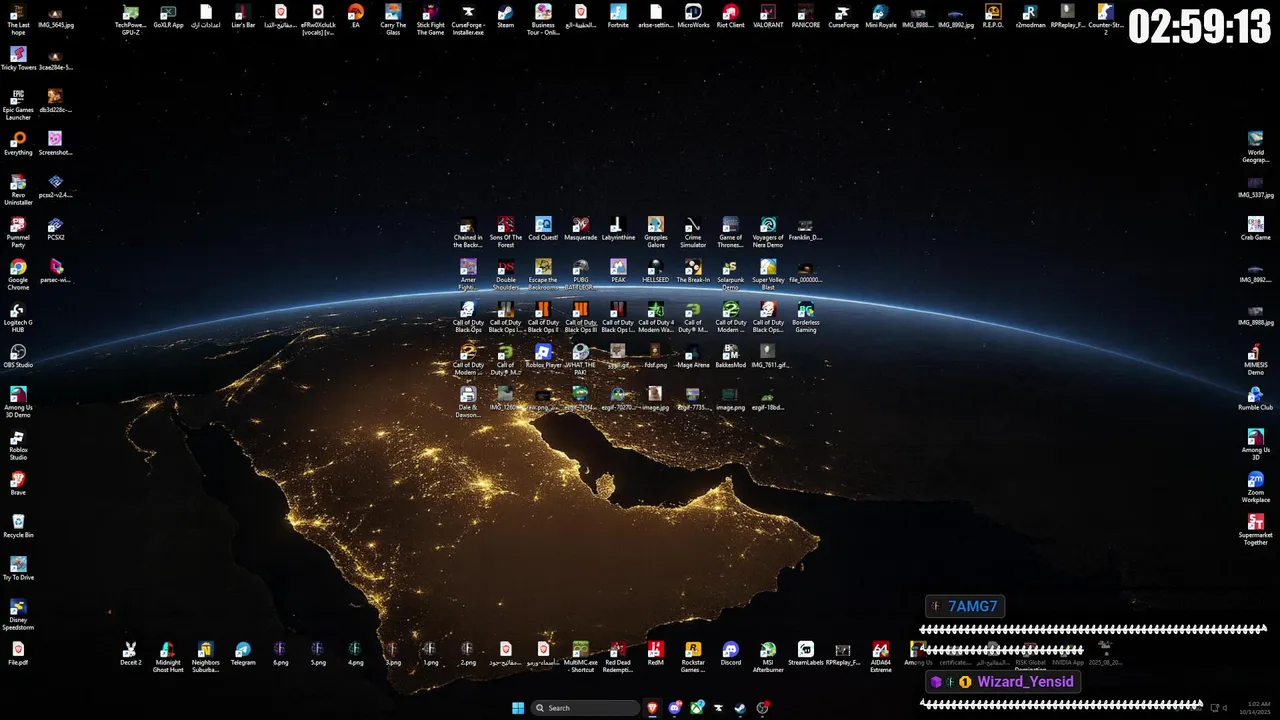Open the Steam desktop shortcut

point(506,16)
